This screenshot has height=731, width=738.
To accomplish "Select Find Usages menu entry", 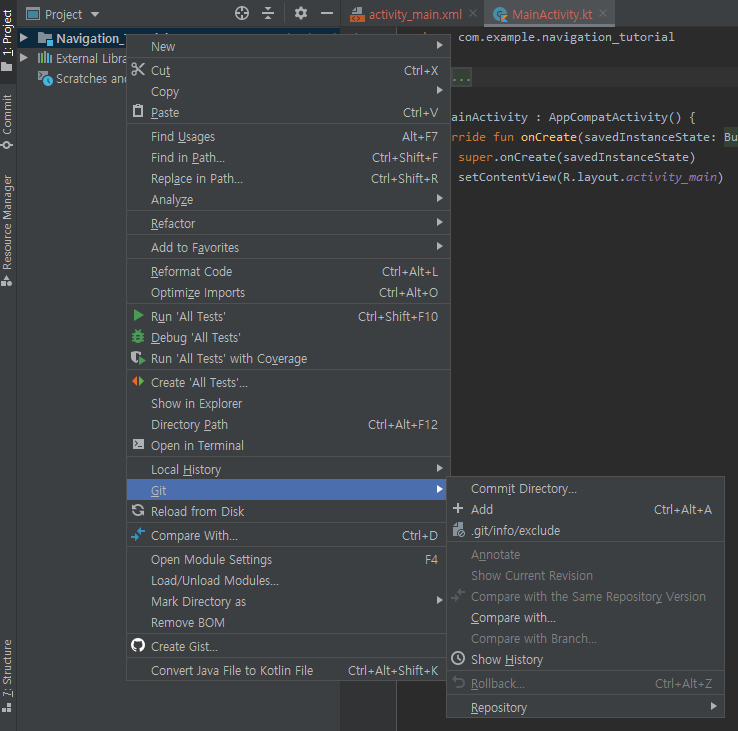I will point(288,137).
